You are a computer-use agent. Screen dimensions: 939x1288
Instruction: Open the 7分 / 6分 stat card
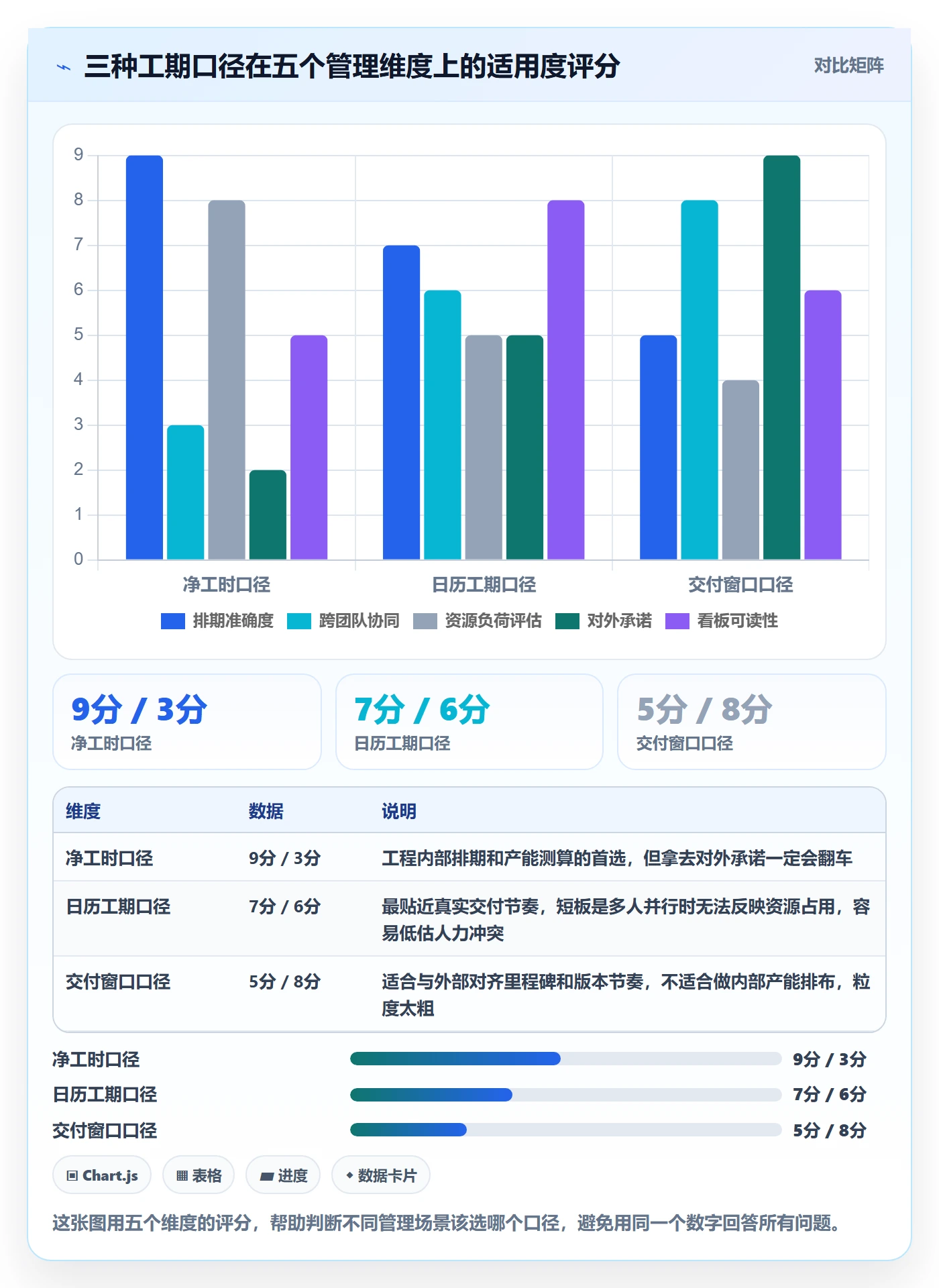(469, 722)
